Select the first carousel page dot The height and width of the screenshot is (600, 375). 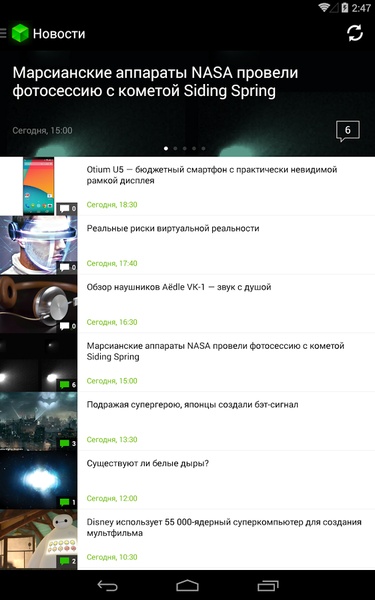click(x=166, y=148)
